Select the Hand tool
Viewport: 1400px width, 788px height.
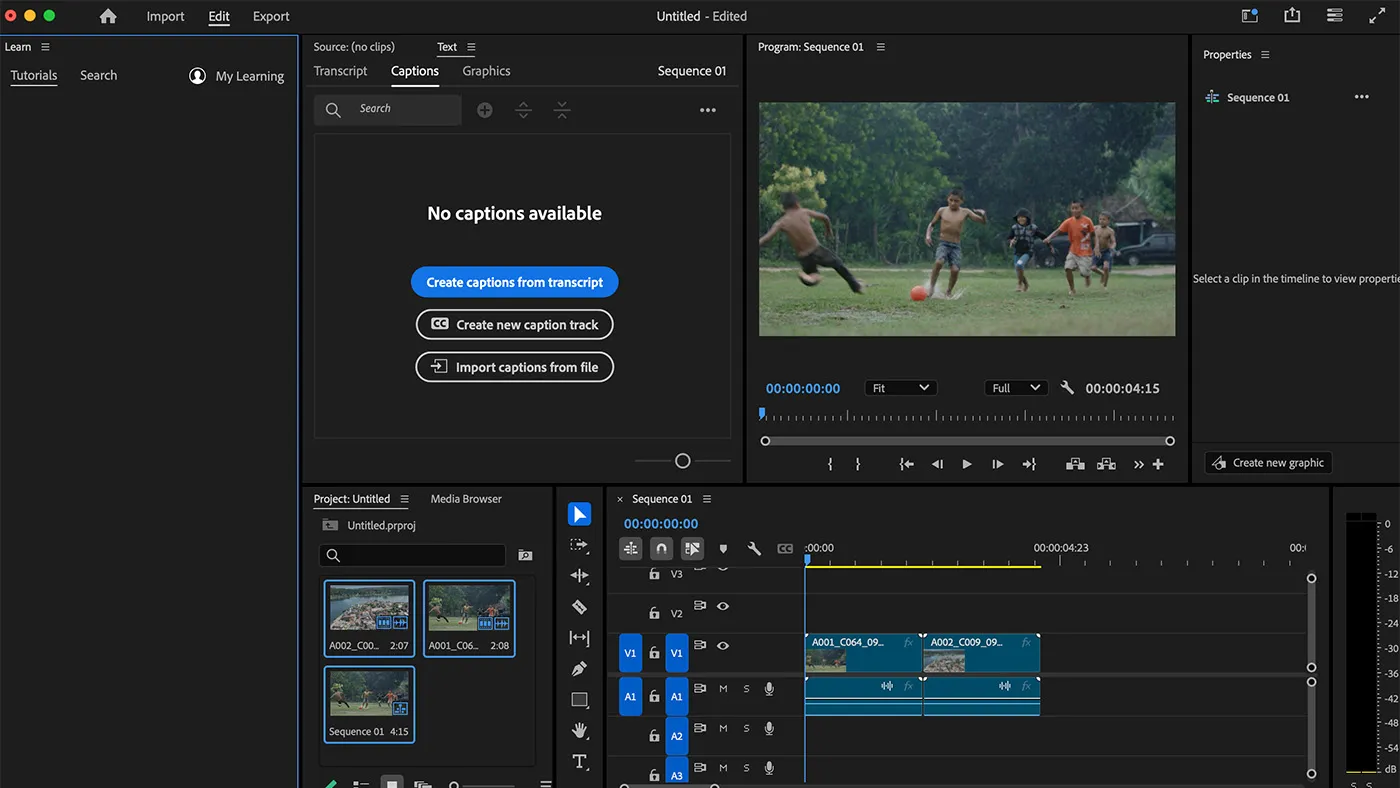click(x=580, y=730)
